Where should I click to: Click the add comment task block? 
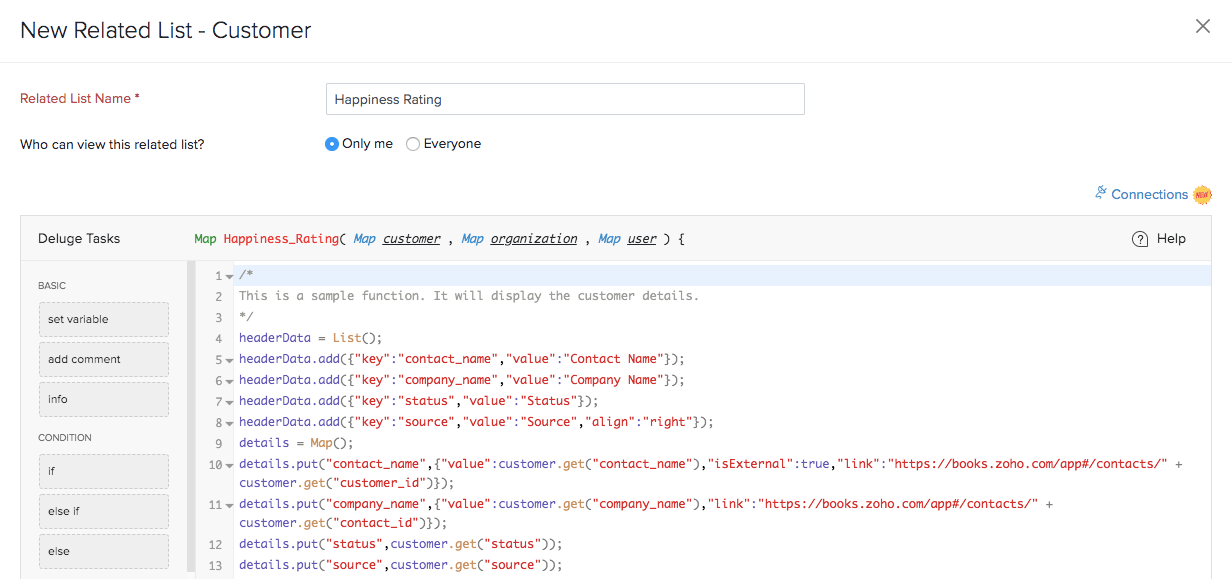point(103,359)
